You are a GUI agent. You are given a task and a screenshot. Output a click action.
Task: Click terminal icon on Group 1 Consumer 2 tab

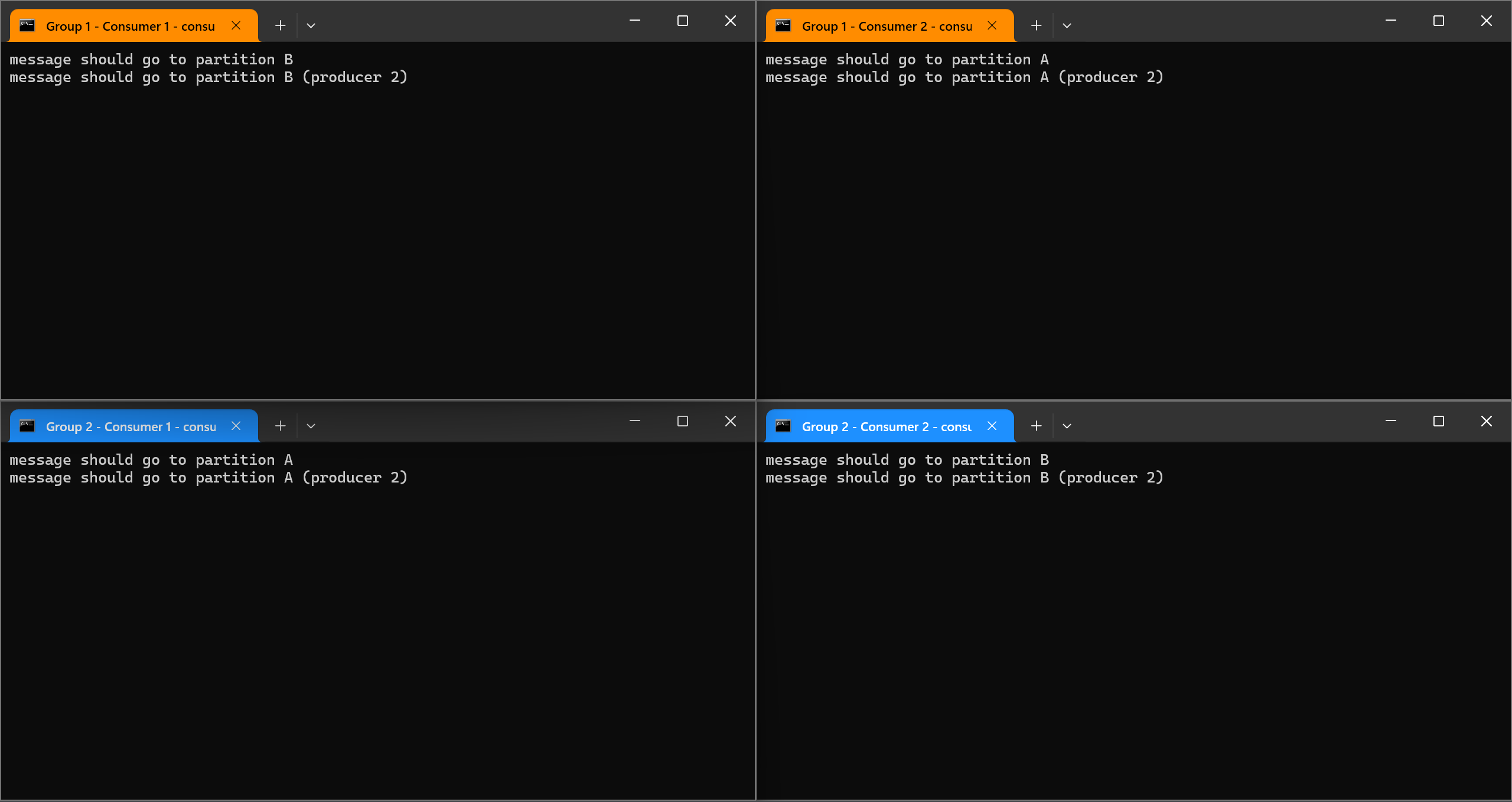[783, 25]
